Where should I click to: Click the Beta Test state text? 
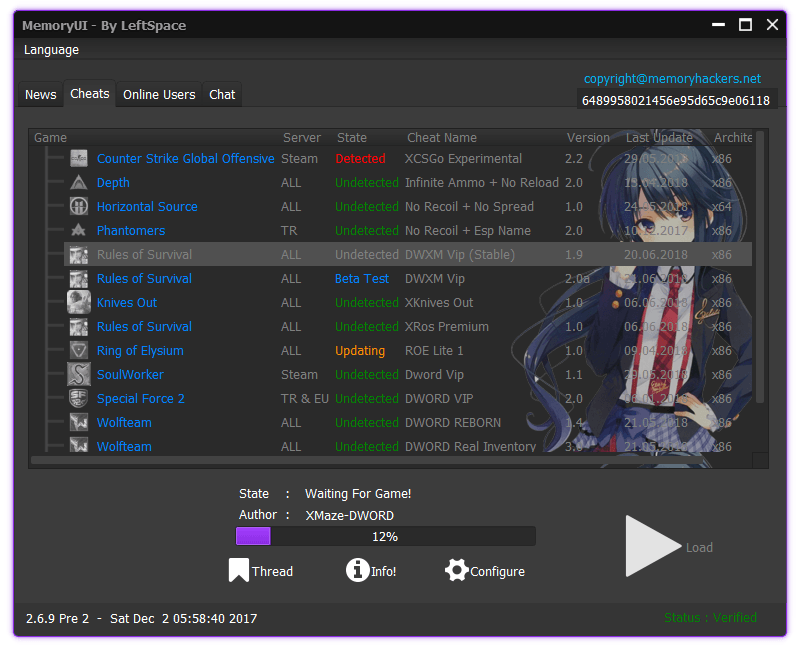(362, 278)
